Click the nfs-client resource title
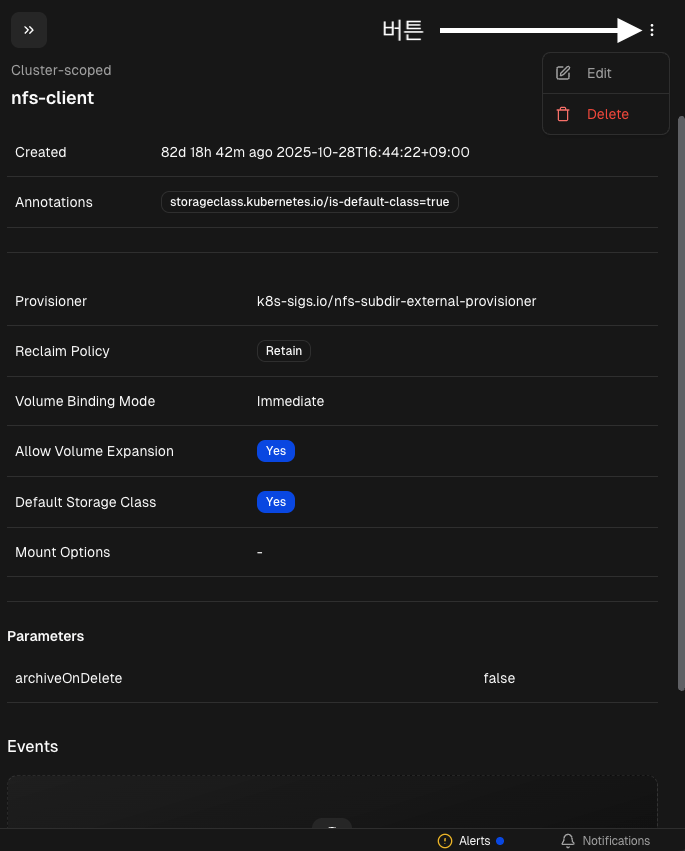The image size is (685, 851). pyautogui.click(x=52, y=98)
